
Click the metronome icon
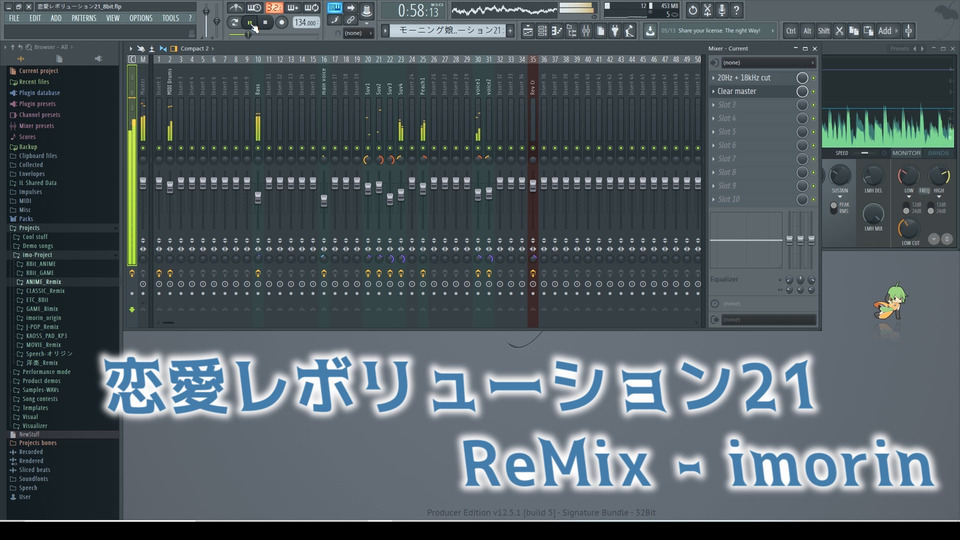point(235,8)
